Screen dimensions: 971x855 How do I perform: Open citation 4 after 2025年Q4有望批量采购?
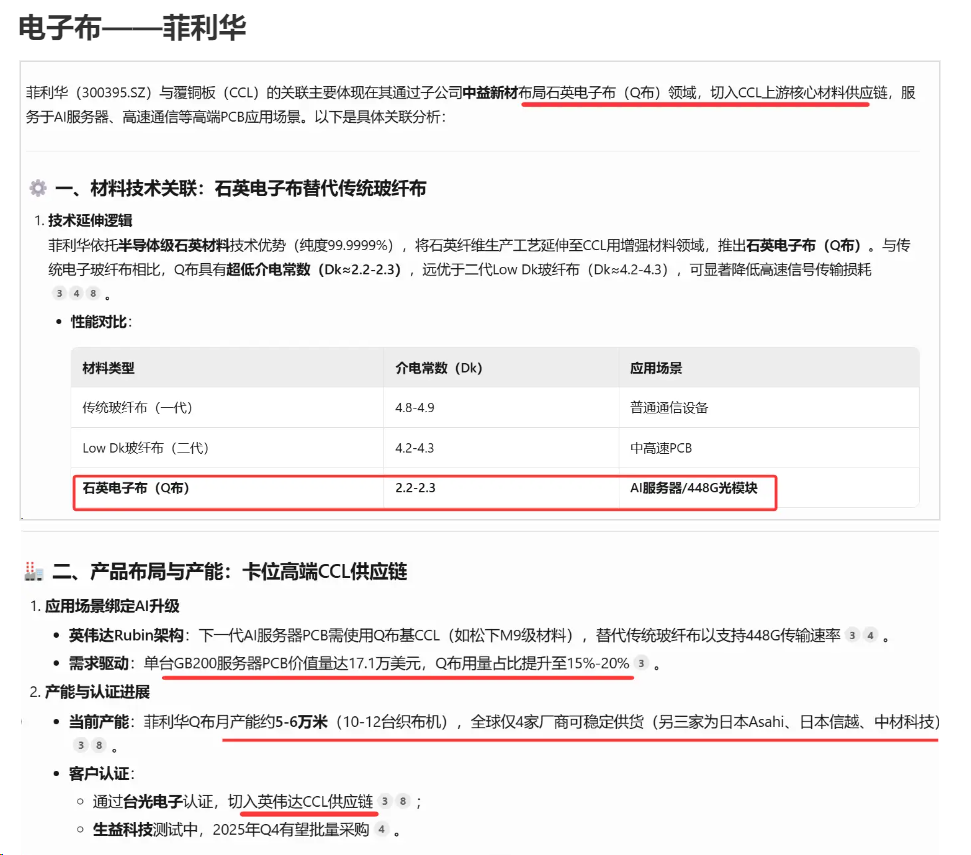tap(381, 829)
